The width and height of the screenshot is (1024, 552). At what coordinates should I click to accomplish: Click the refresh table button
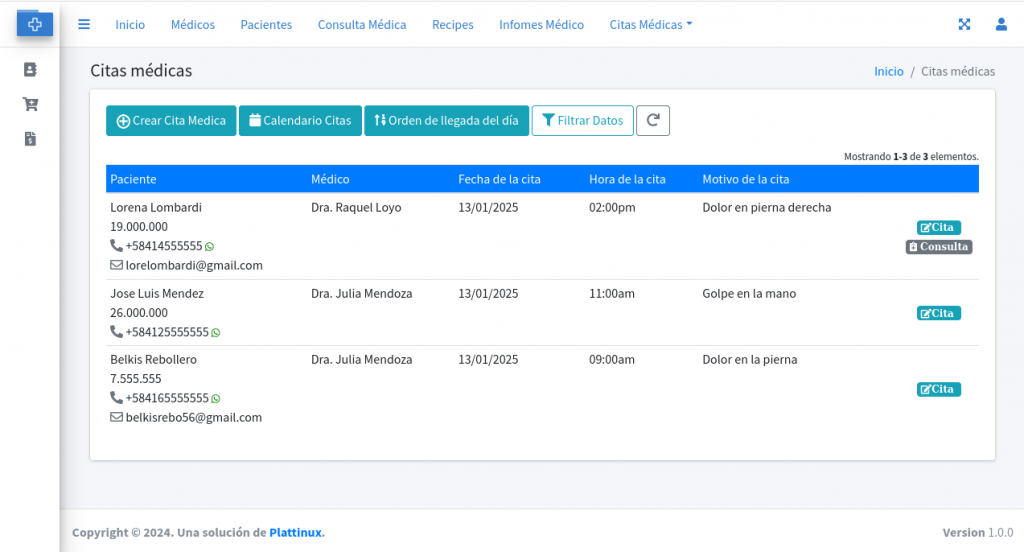pyautogui.click(x=652, y=121)
